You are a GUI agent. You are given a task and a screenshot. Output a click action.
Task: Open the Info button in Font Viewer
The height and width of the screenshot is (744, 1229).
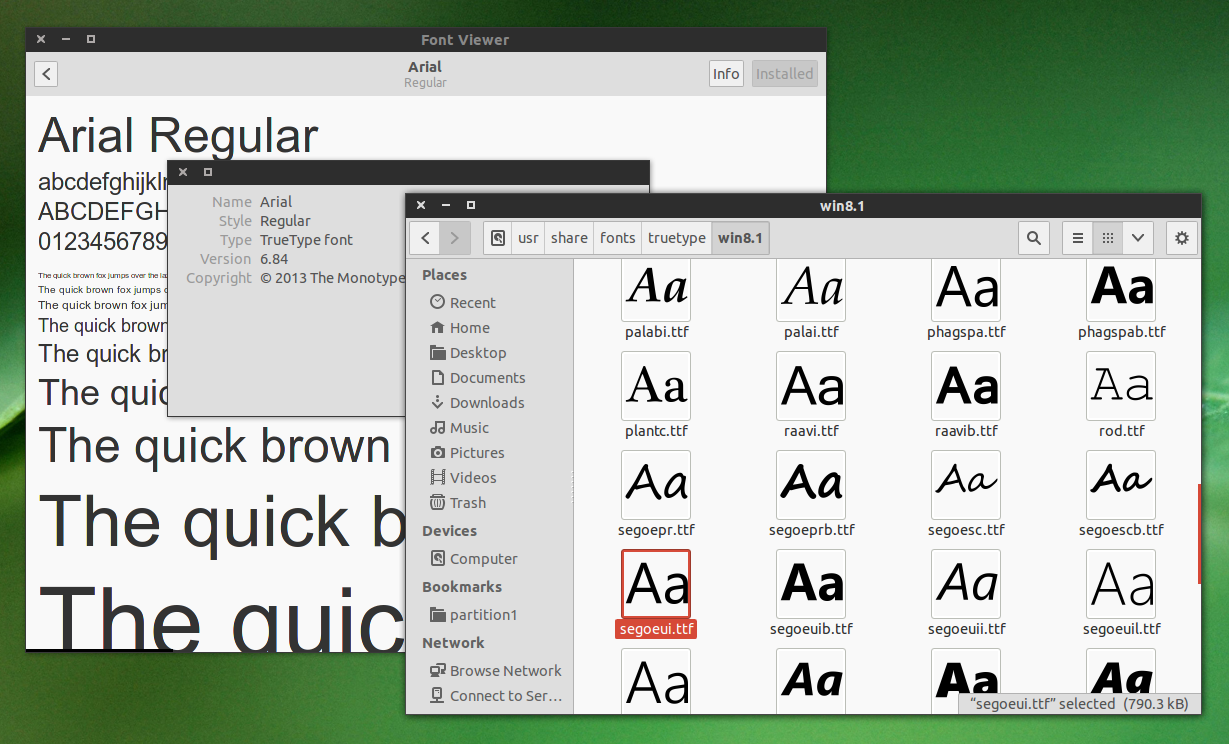(726, 74)
